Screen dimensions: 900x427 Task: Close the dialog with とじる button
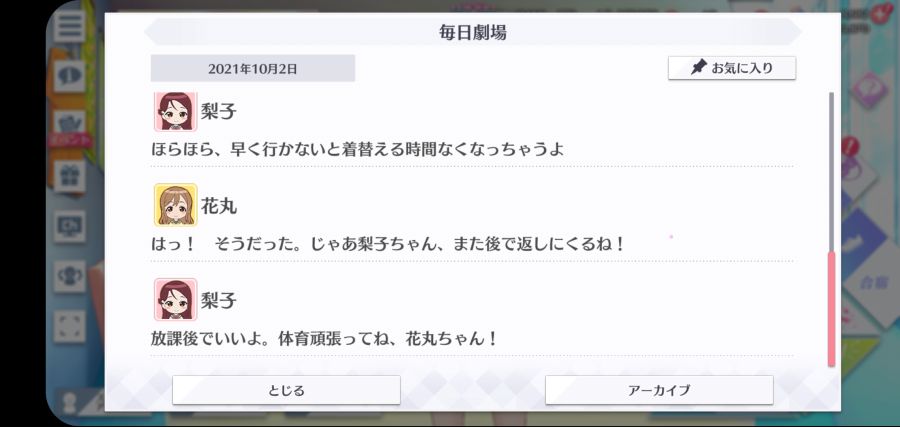click(286, 390)
